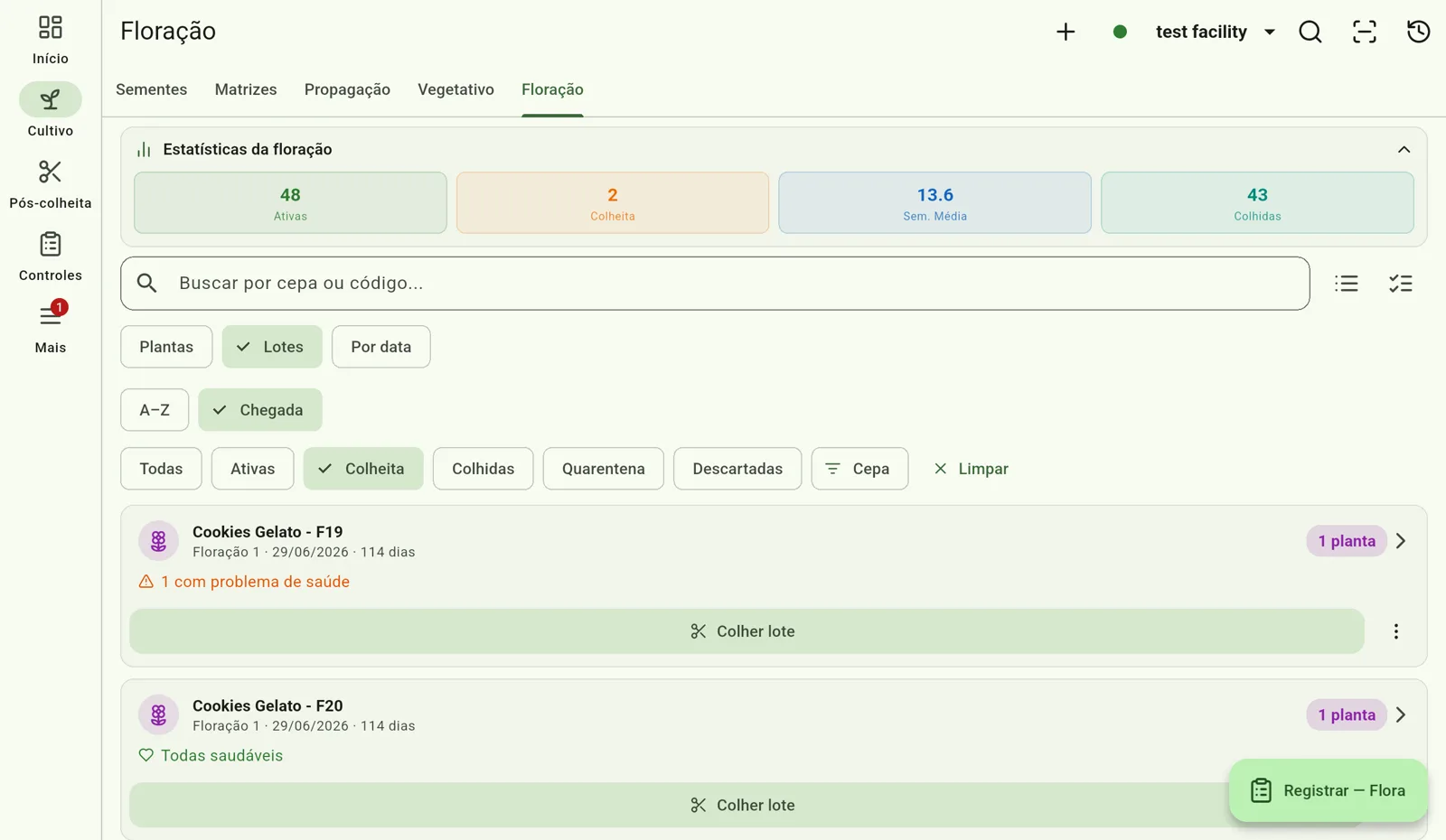Open the Mais menu icon
The width and height of the screenshot is (1446, 840).
tap(51, 315)
